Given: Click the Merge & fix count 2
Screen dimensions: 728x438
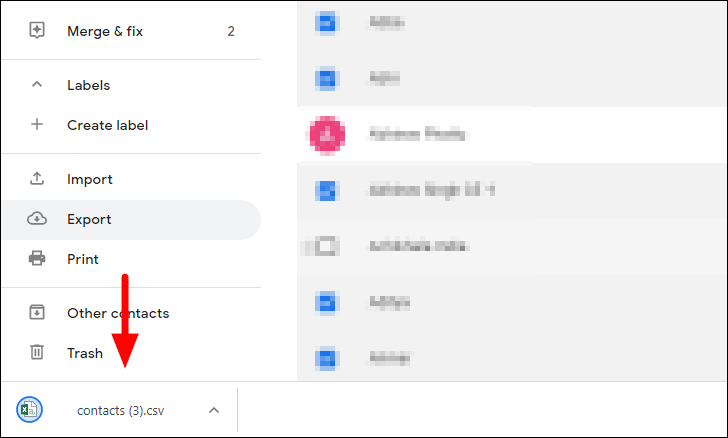Looking at the screenshot, I should tap(231, 31).
